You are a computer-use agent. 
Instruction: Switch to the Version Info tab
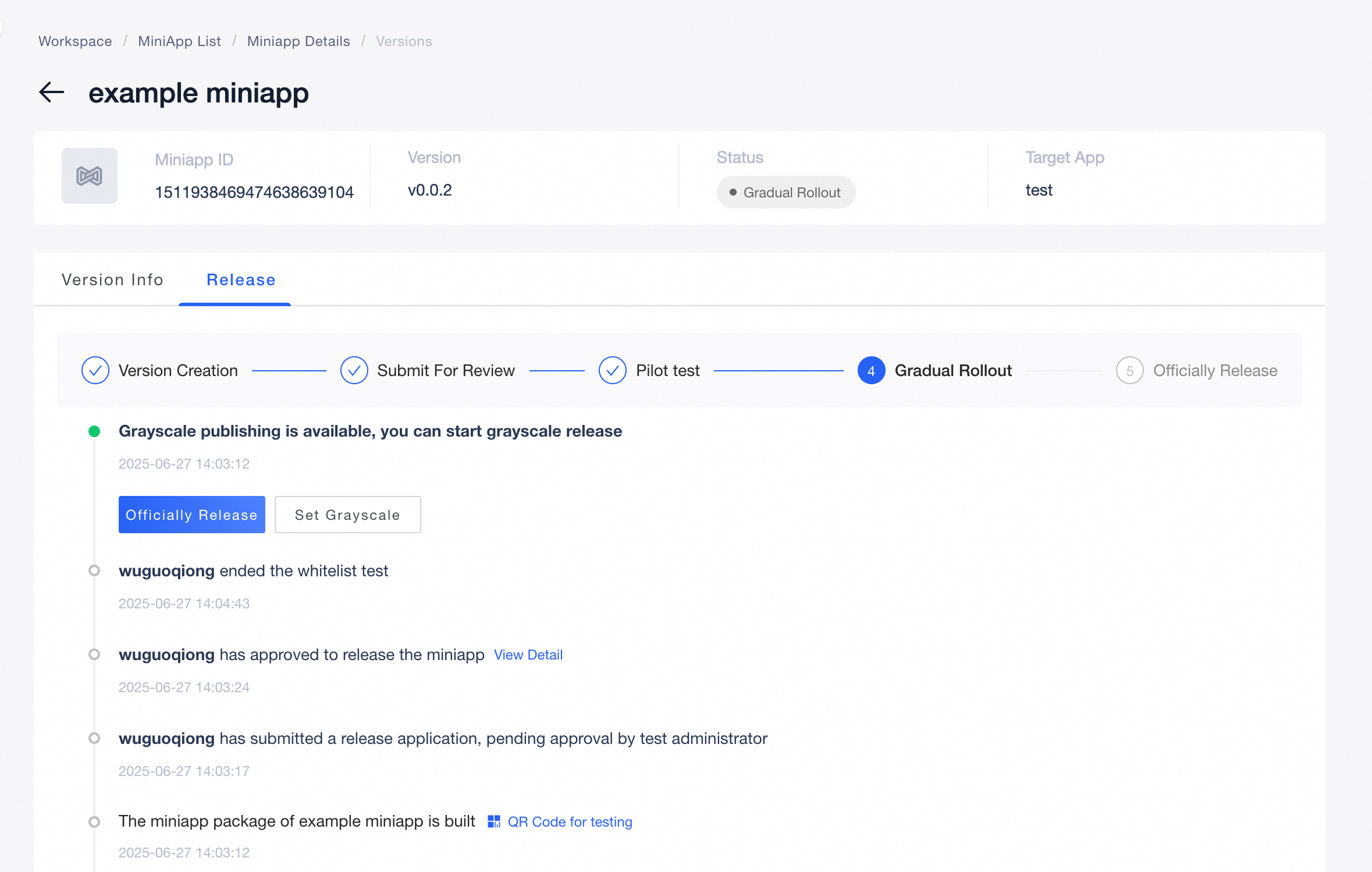112,280
